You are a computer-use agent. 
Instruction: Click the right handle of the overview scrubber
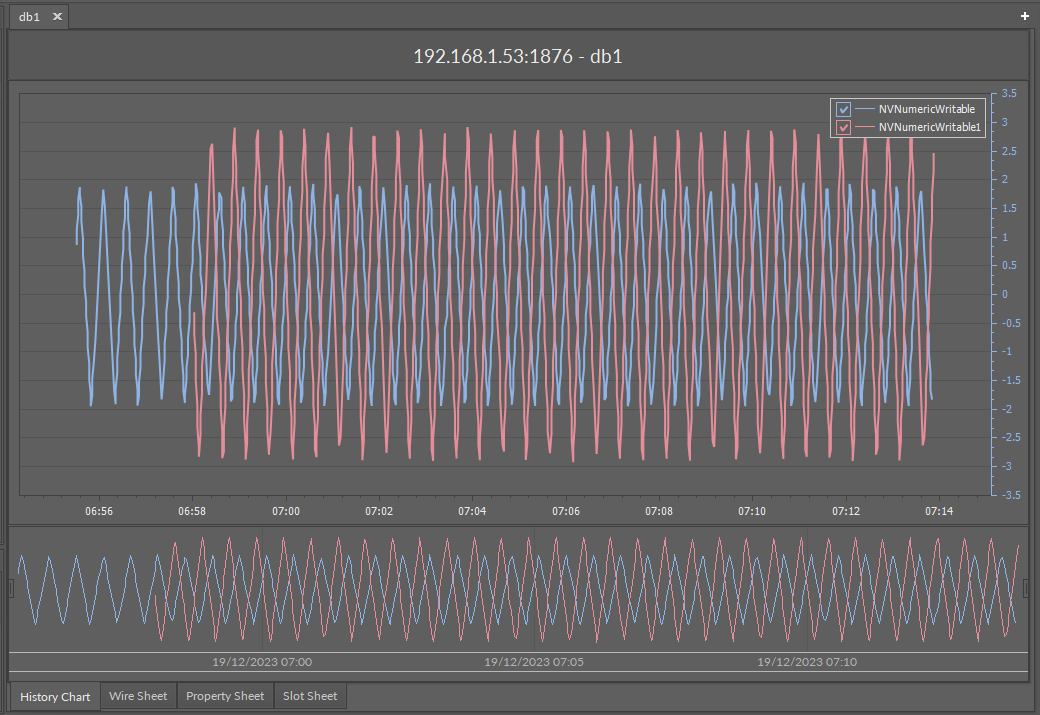[x=1029, y=586]
